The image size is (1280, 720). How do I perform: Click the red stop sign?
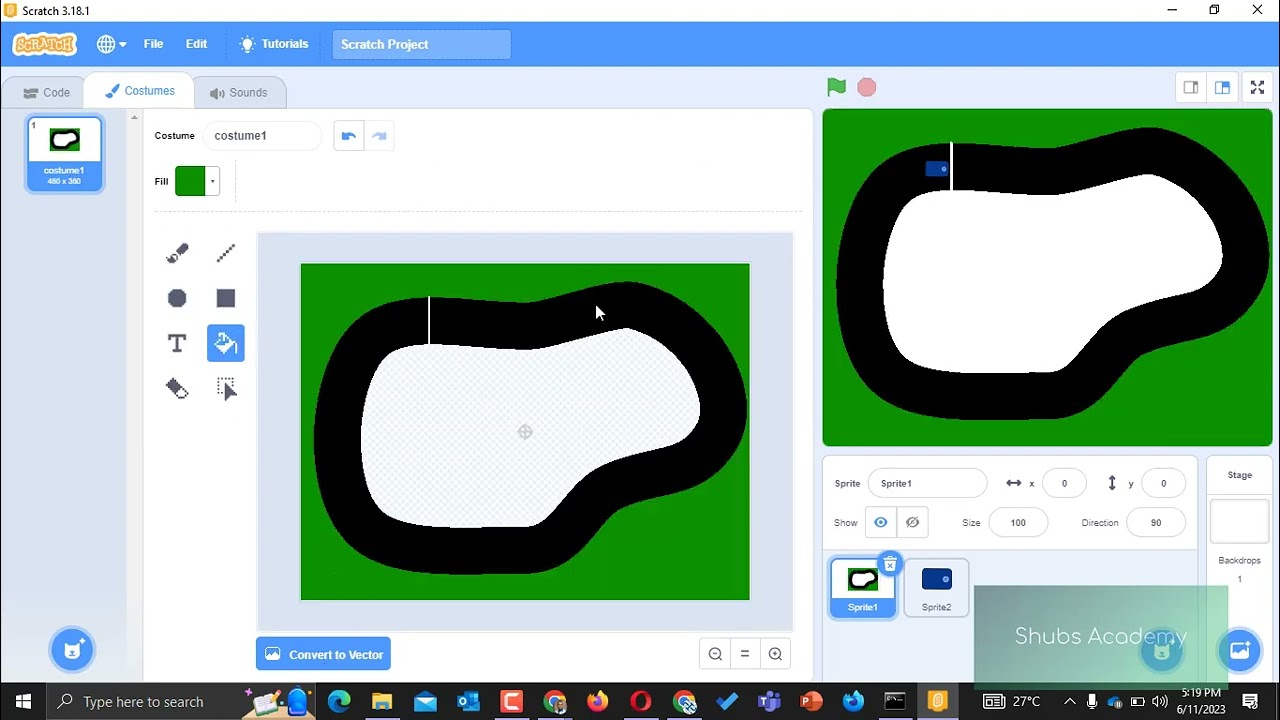(x=867, y=88)
